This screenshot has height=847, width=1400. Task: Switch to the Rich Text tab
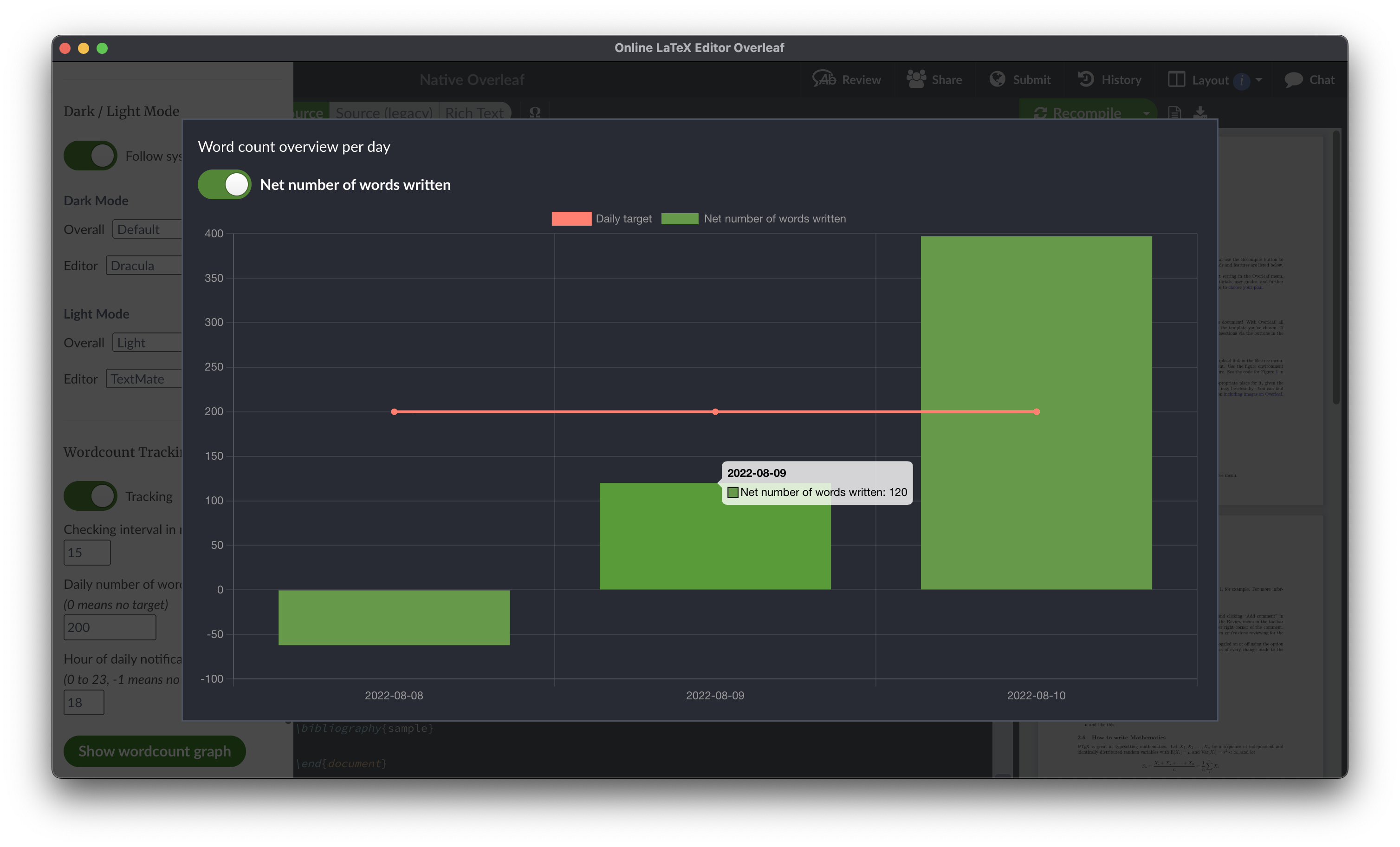(x=474, y=112)
